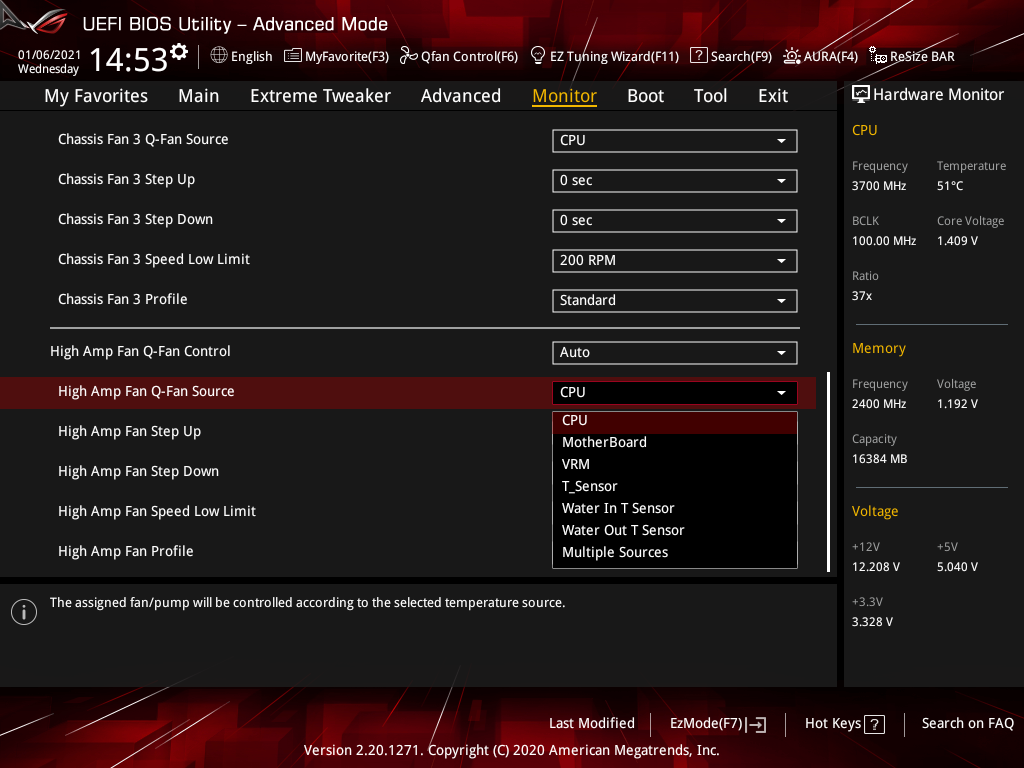Open the Search(F9) question mark icon
This screenshot has height=768, width=1024.
(x=698, y=56)
